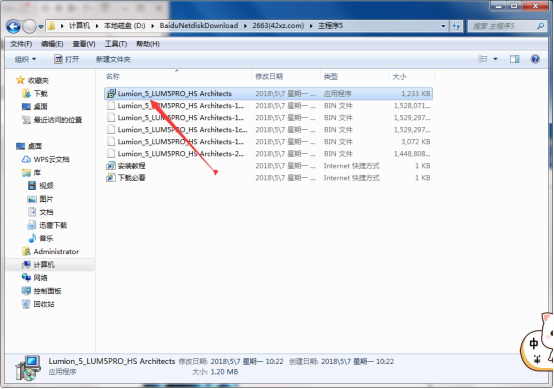
Task: Click the 打开 toolbar button
Action: (x=66, y=59)
